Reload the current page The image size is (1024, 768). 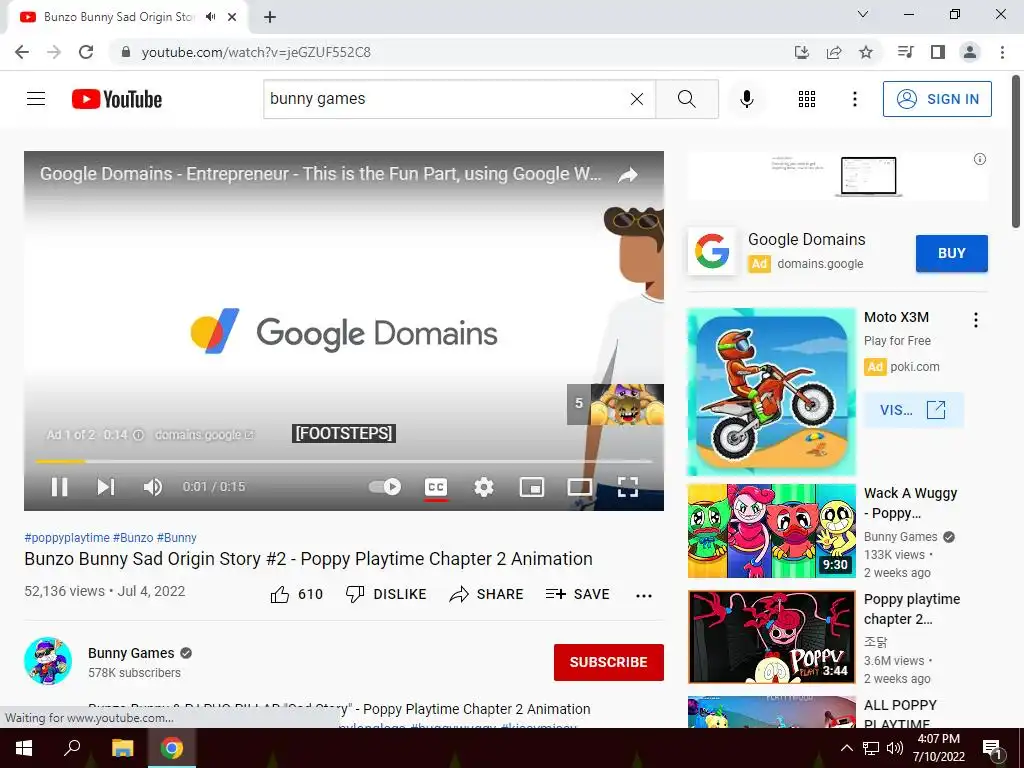tap(86, 52)
